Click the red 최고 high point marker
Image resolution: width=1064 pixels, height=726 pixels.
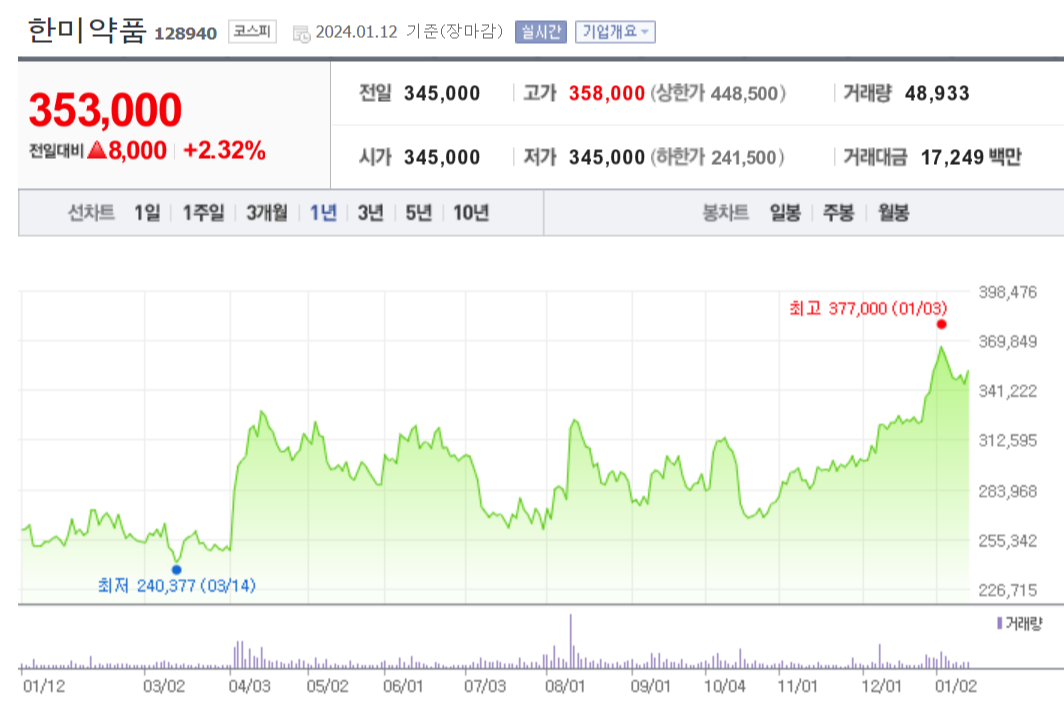[x=941, y=324]
